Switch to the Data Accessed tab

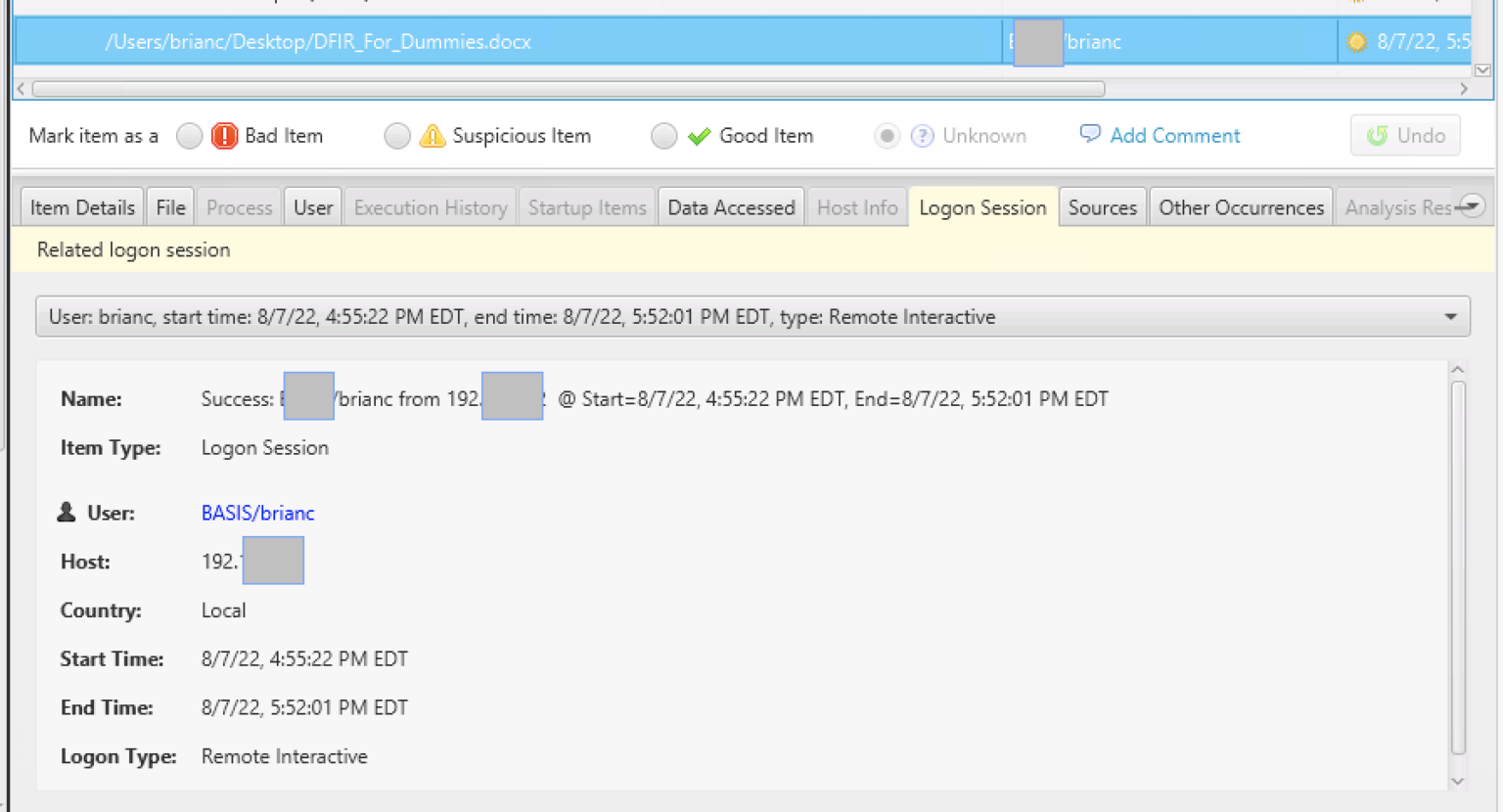pos(731,207)
